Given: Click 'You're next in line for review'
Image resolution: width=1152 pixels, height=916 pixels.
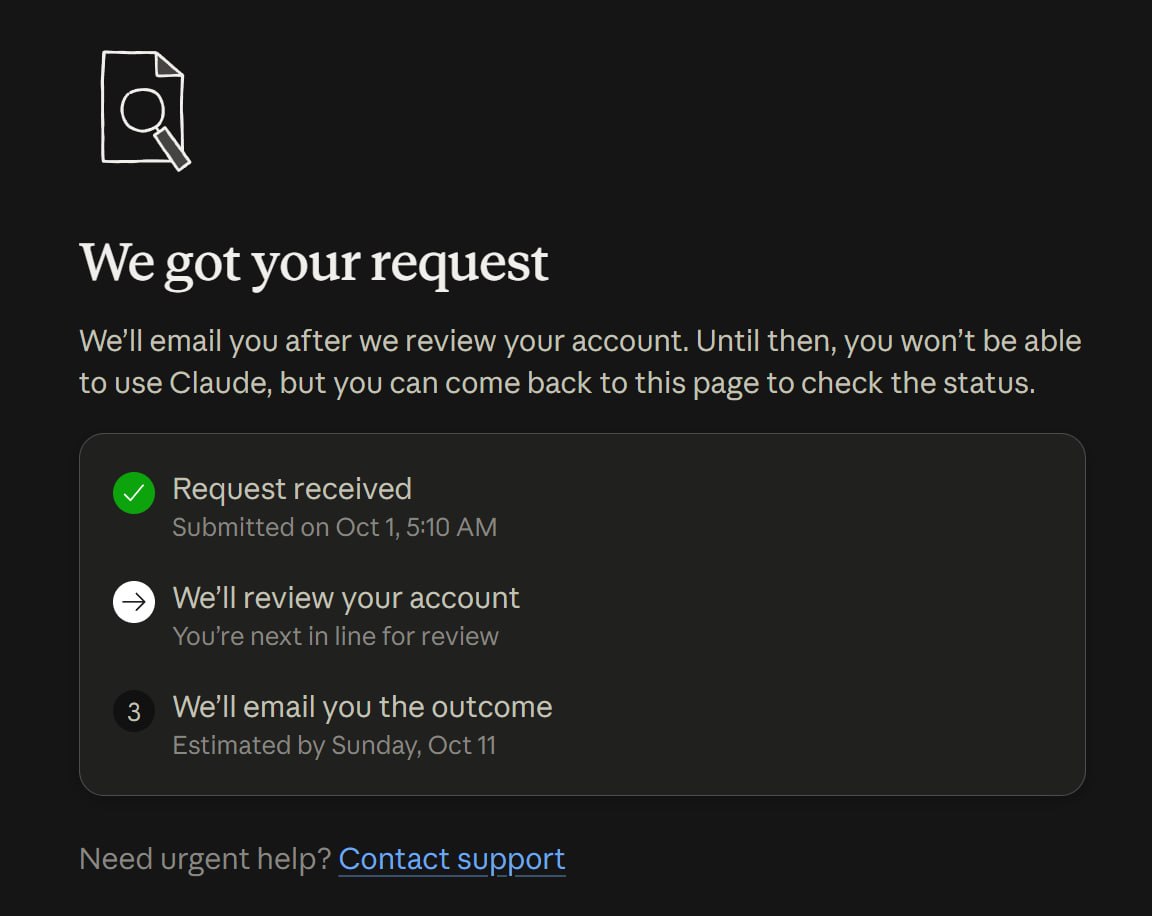Looking at the screenshot, I should (x=335, y=636).
